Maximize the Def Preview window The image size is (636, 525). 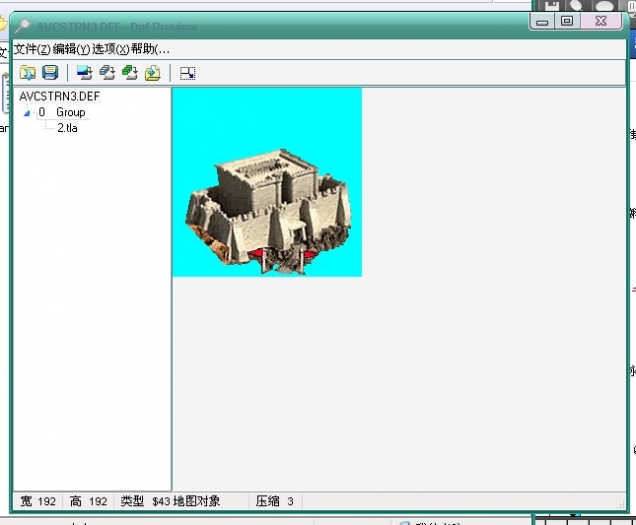click(x=567, y=20)
